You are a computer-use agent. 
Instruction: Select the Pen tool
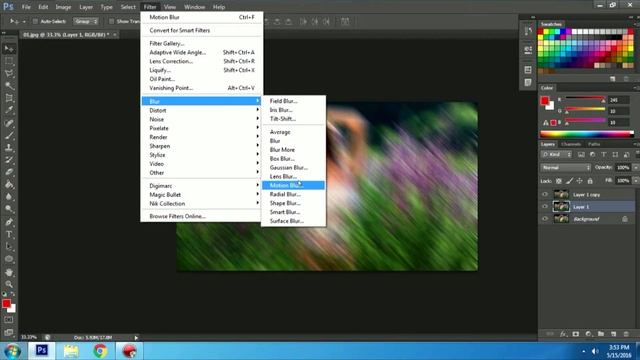[9, 222]
